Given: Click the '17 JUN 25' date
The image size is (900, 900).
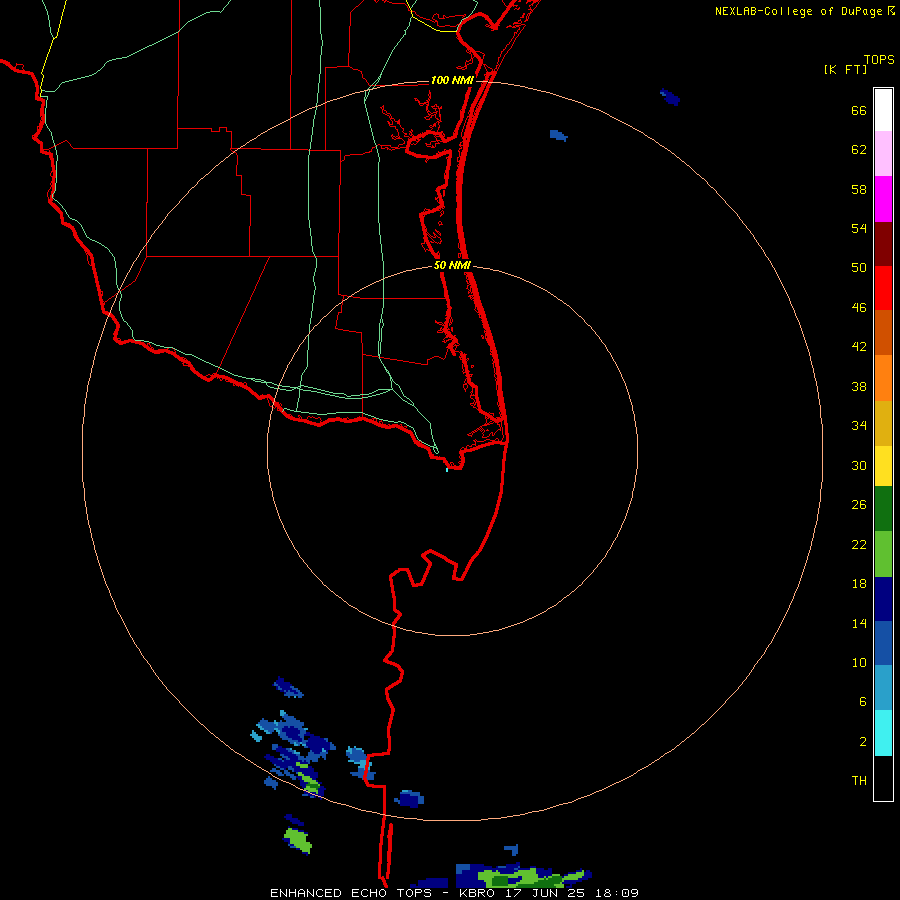Looking at the screenshot, I should [546, 893].
